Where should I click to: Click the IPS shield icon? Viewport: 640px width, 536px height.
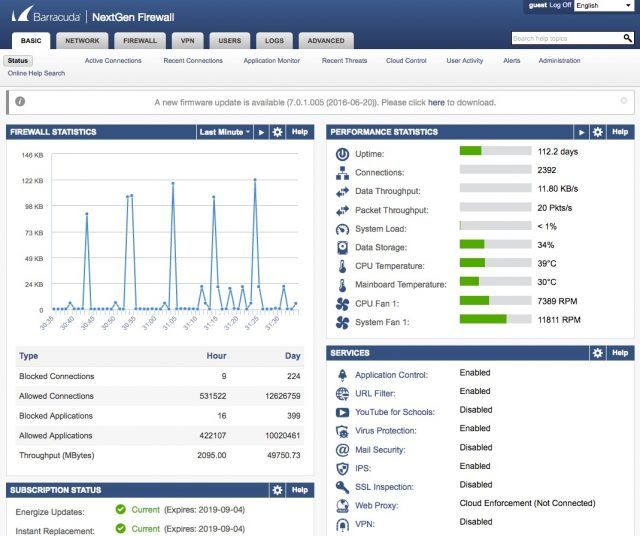[342, 468]
